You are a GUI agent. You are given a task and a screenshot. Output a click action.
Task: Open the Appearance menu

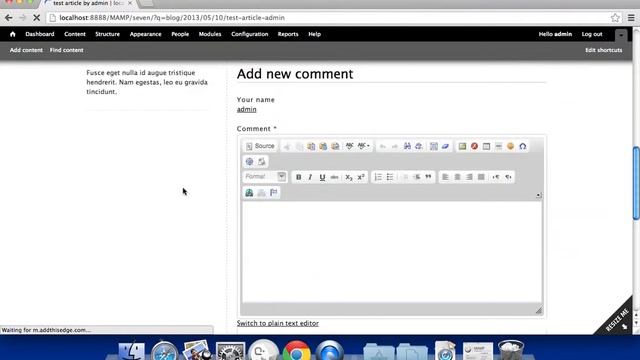145,34
